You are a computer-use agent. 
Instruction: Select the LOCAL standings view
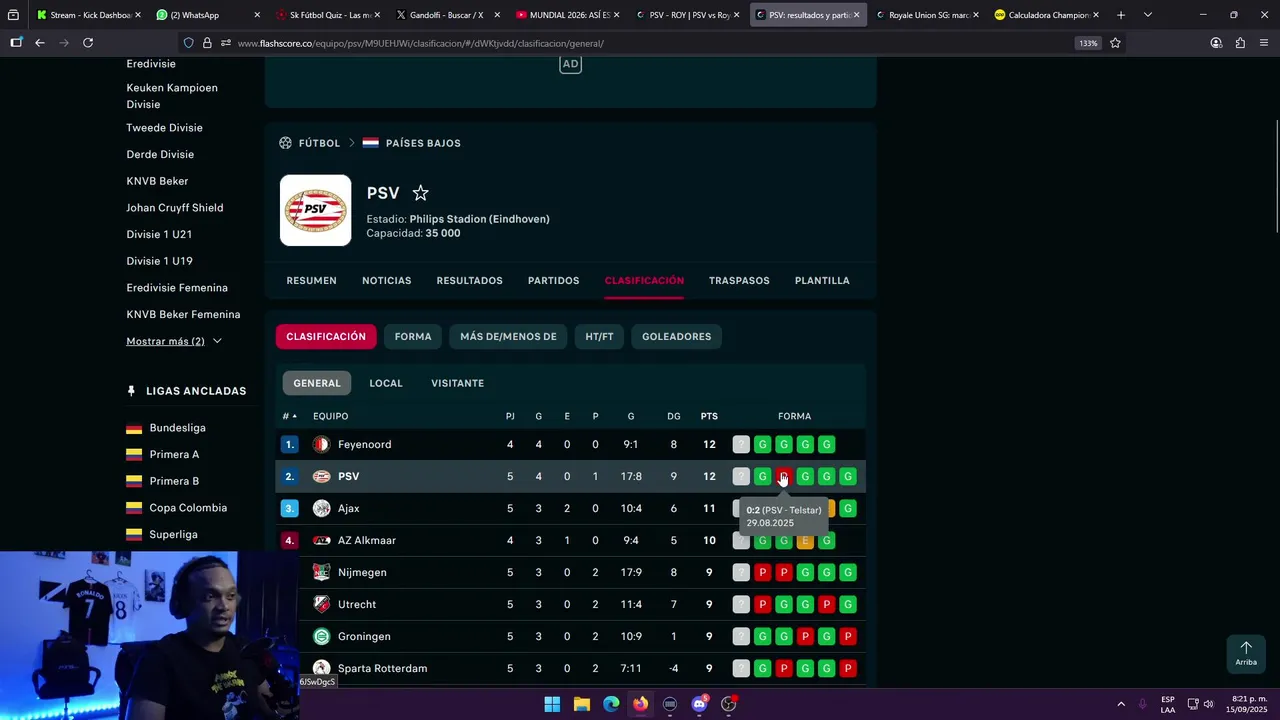click(386, 383)
